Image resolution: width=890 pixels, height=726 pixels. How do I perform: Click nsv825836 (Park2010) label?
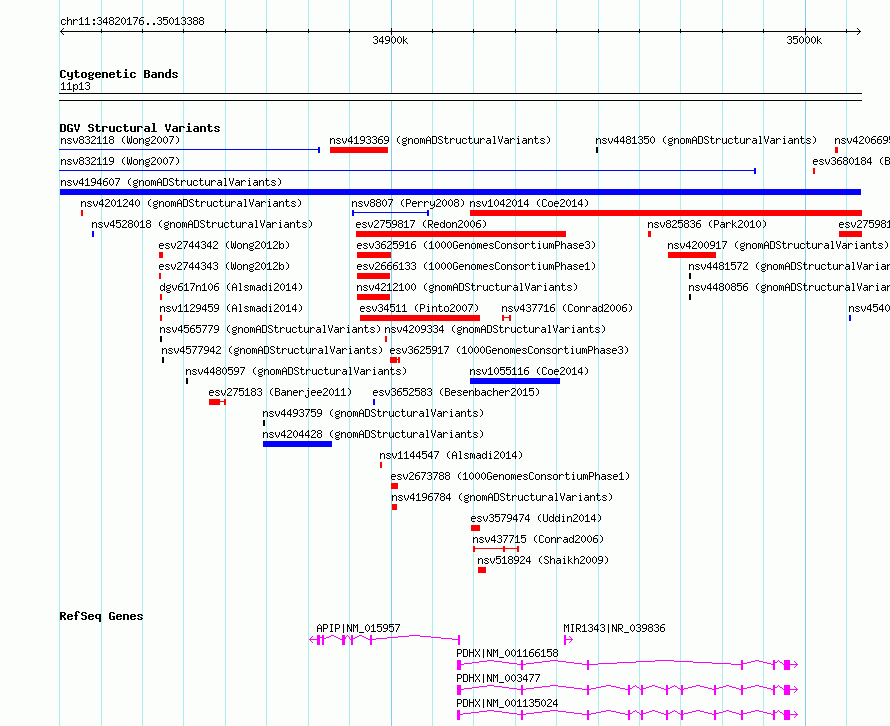(x=707, y=224)
